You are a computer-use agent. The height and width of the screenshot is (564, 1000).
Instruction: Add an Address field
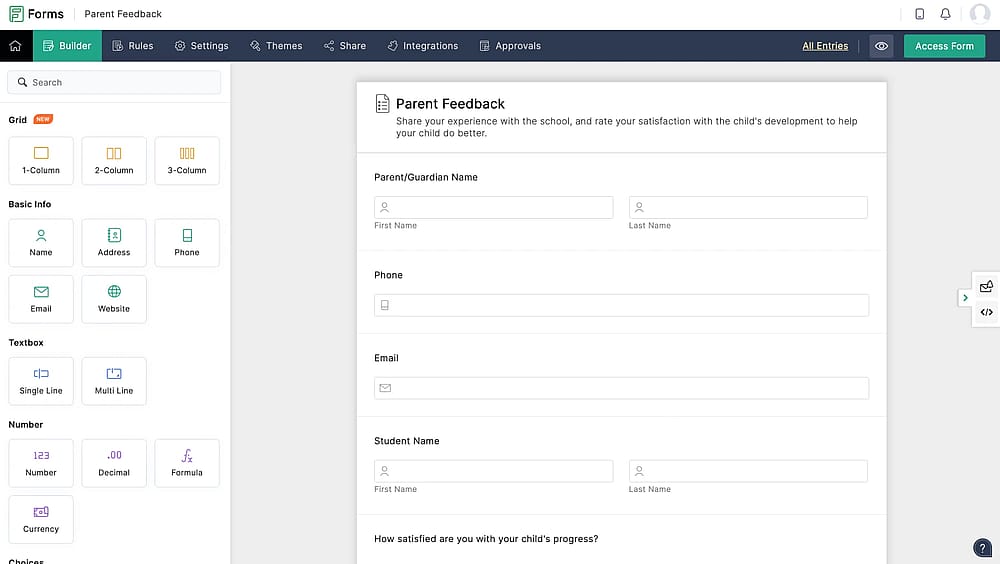pos(114,243)
